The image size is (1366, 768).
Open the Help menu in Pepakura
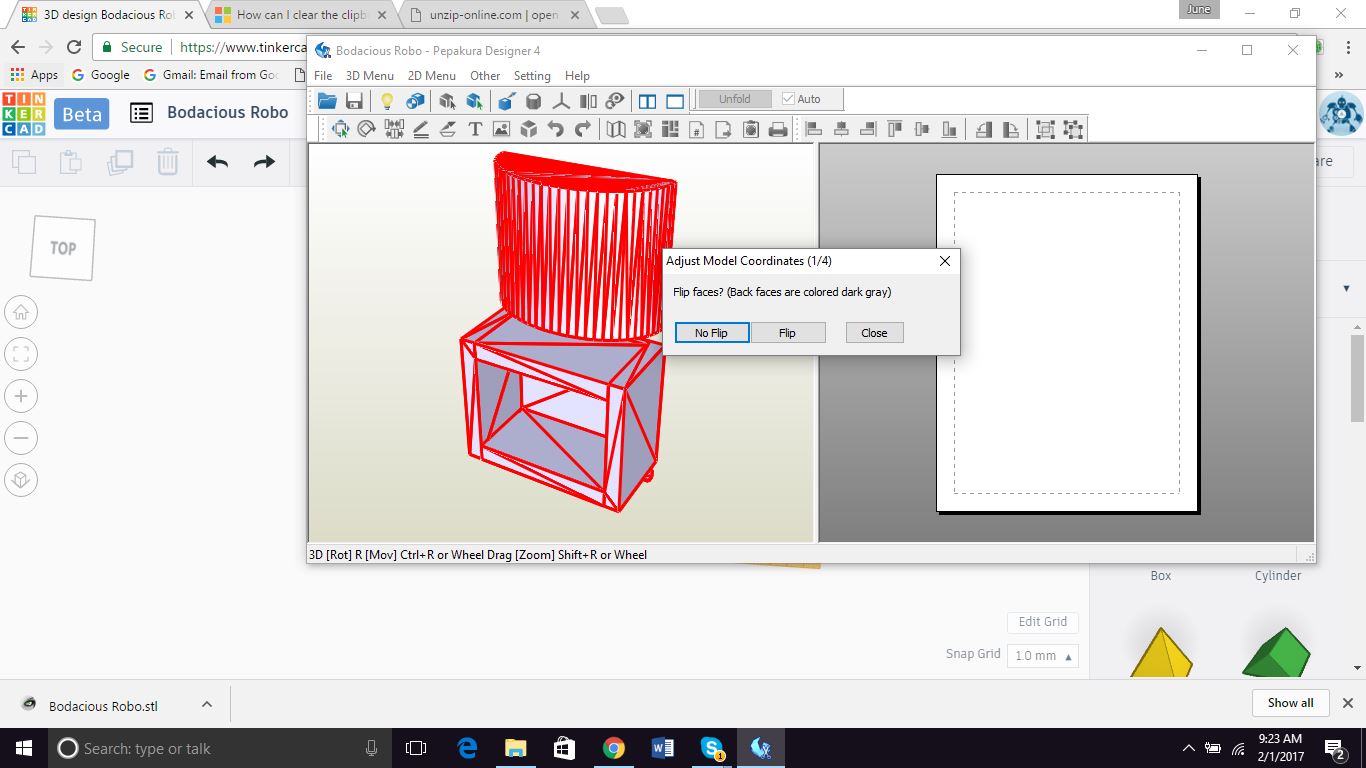(x=577, y=76)
